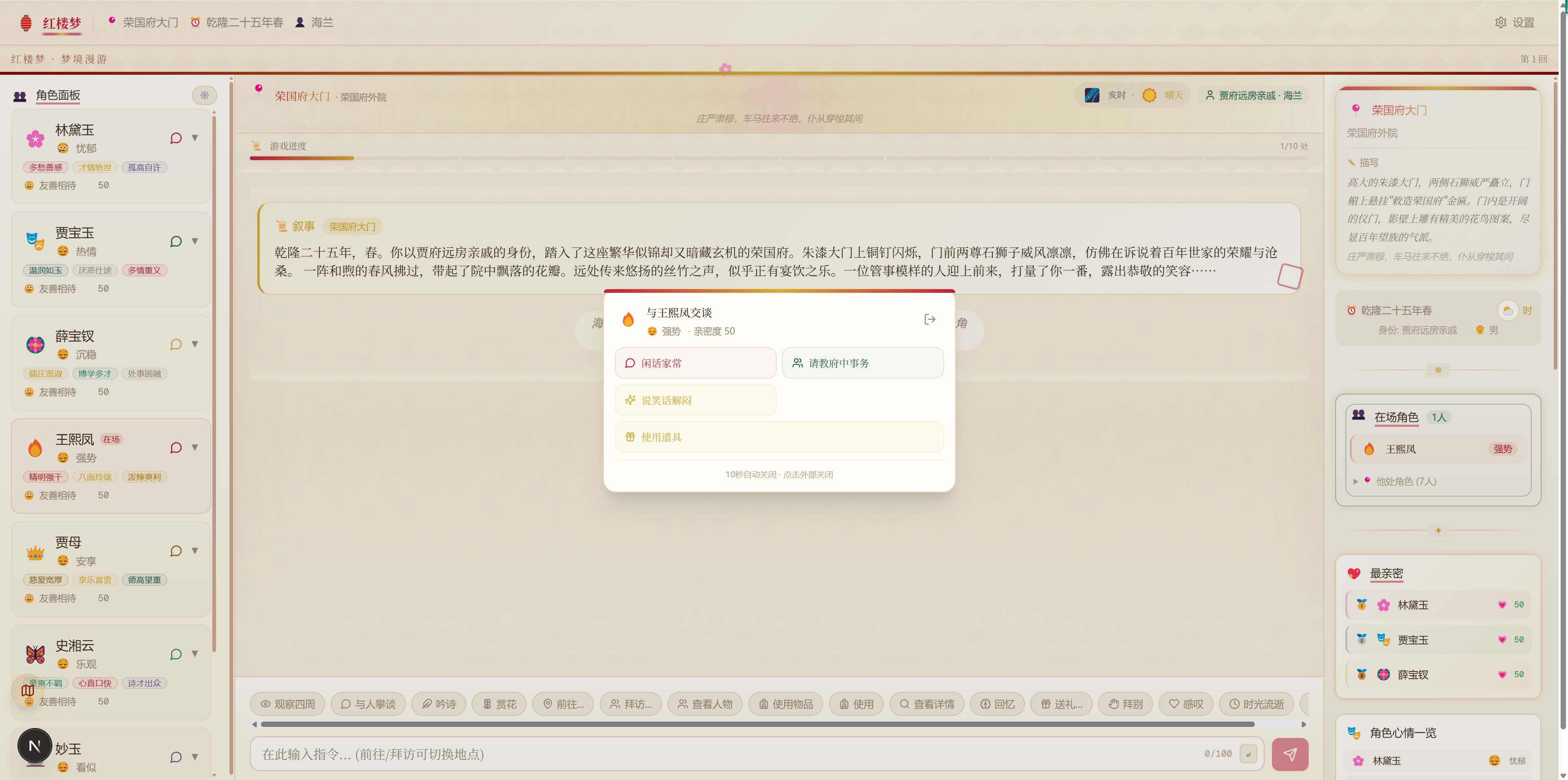The height and width of the screenshot is (780, 1568).
Task: Choose 说笑话解闷 dialog option
Action: (695, 400)
